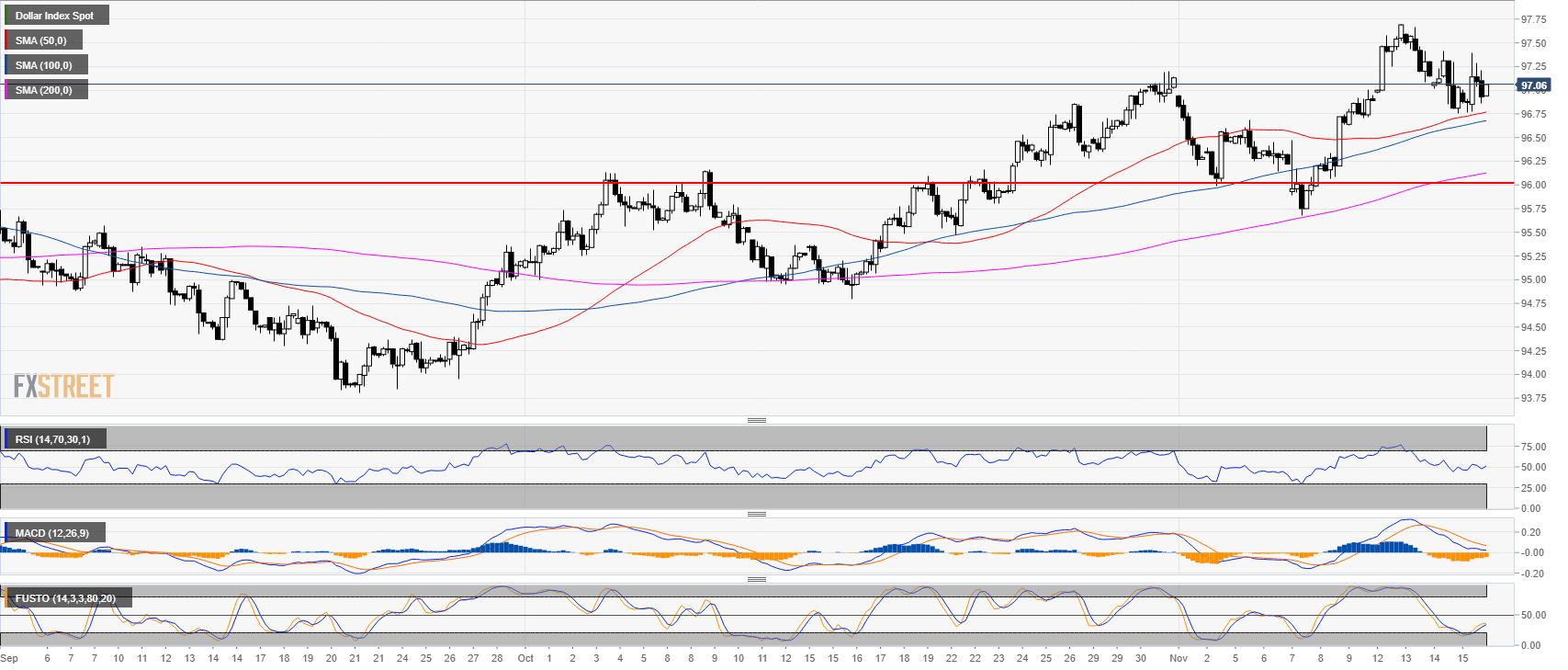1568x670 pixels.
Task: Click the 97.06 current price tag
Action: (x=1533, y=85)
